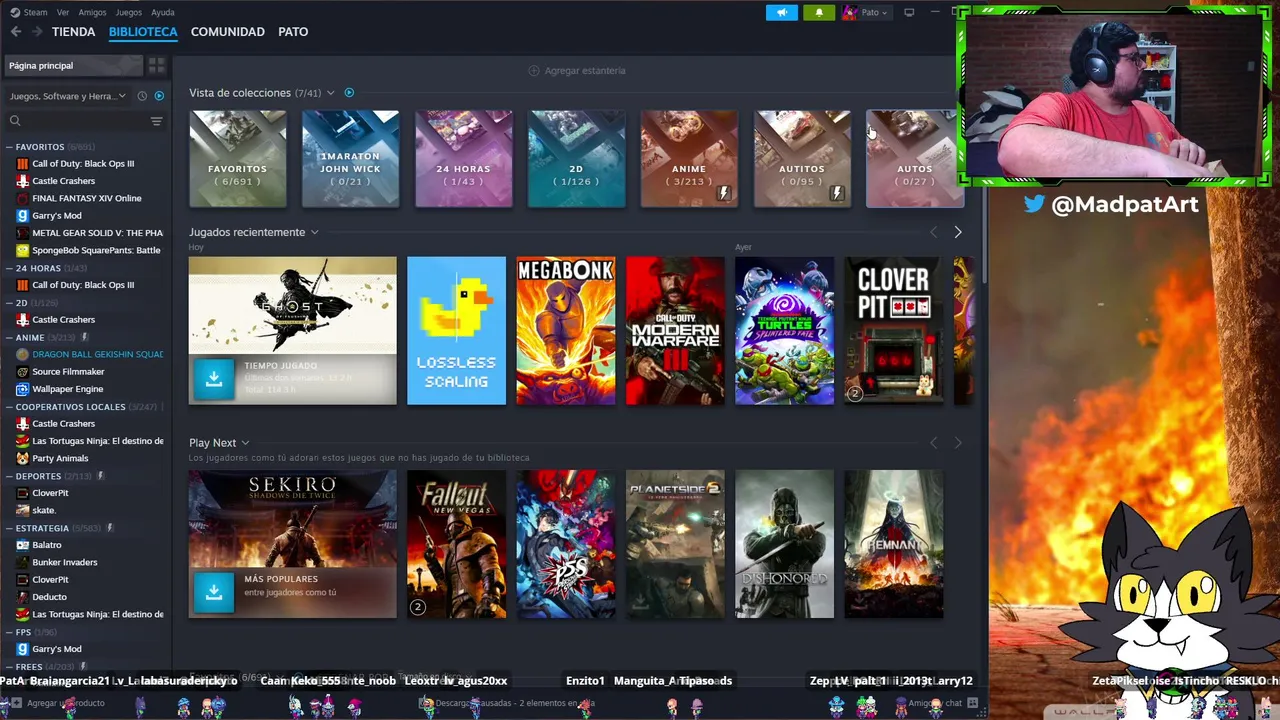The height and width of the screenshot is (720, 1280).
Task: Download Ghost of Tsushima arrow button
Action: coord(213,379)
